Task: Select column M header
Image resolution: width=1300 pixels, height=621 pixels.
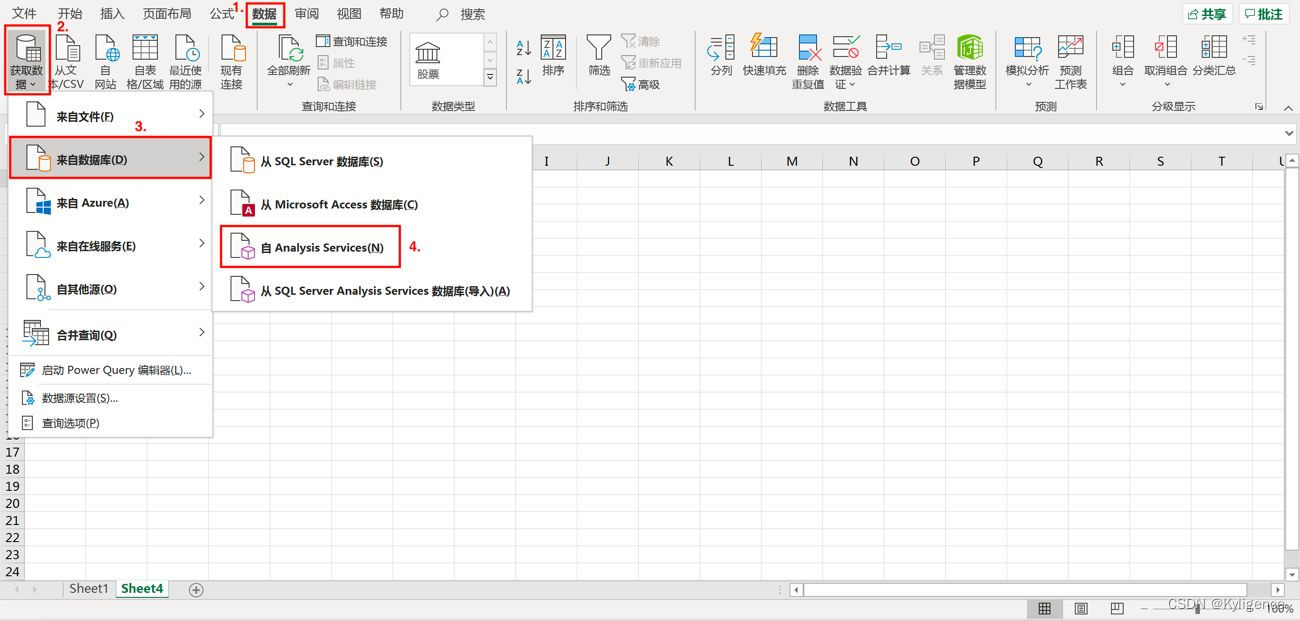Action: [792, 161]
